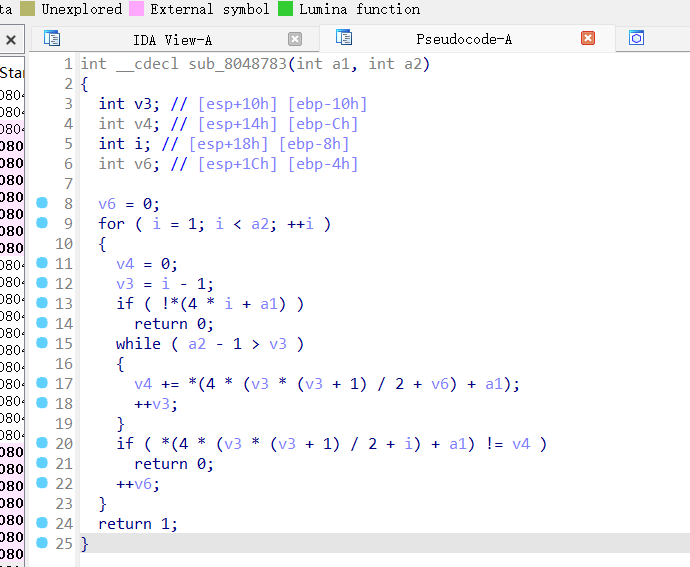Viewport: 690px width, 567px height.
Task: Click the 'Unexplored' legend label
Action: tap(81, 9)
